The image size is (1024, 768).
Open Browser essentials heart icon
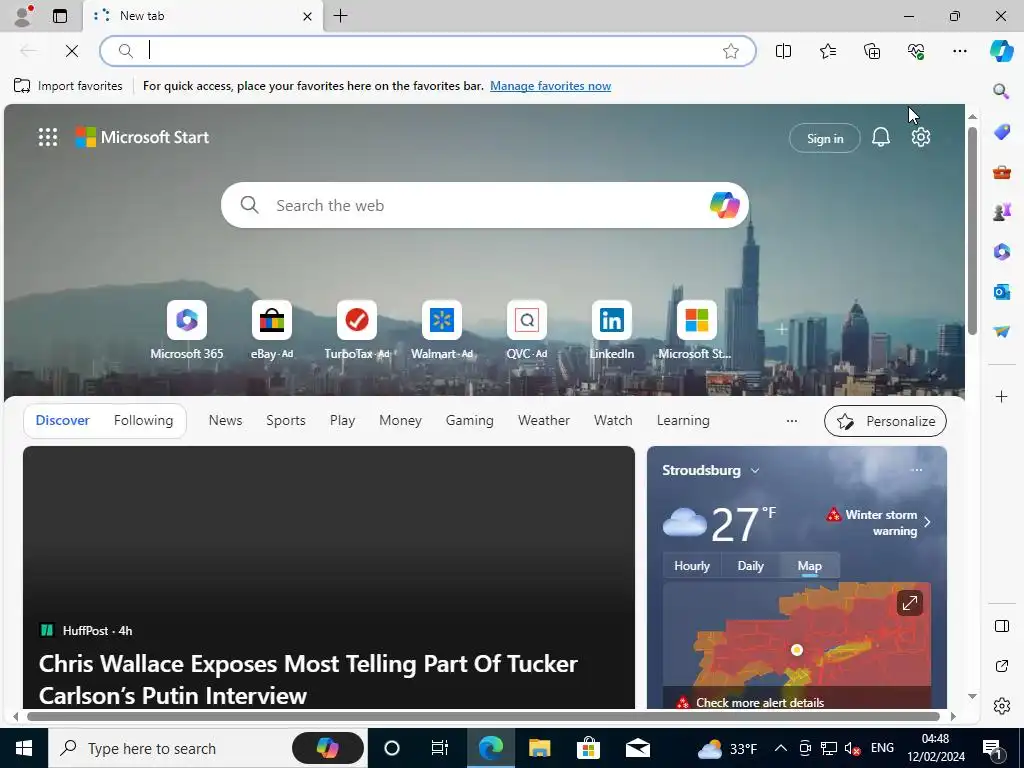[916, 51]
